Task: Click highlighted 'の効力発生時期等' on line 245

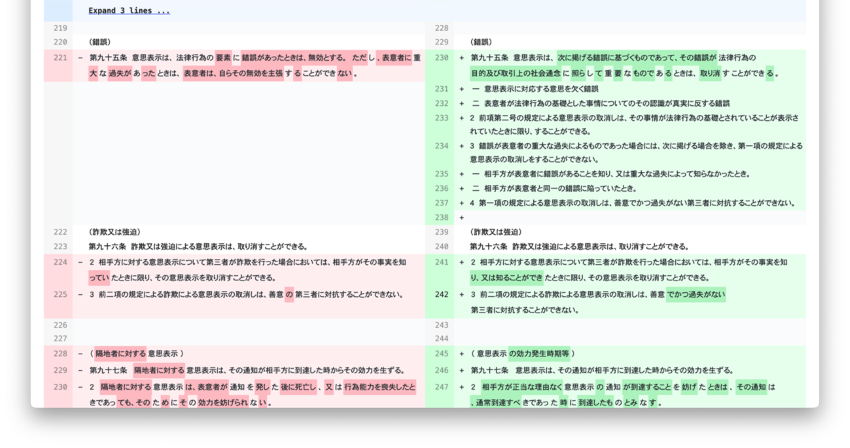Action: pos(539,354)
